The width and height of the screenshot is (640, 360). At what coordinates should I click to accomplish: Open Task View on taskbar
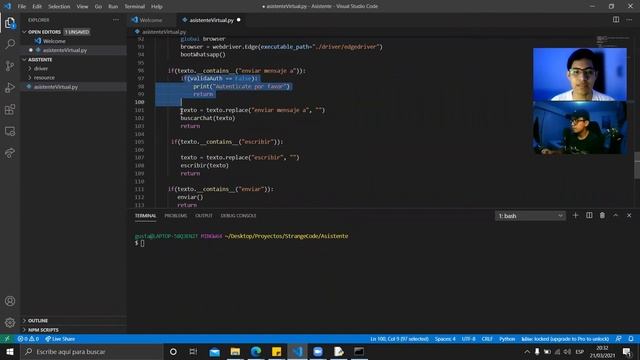[x=193, y=351]
